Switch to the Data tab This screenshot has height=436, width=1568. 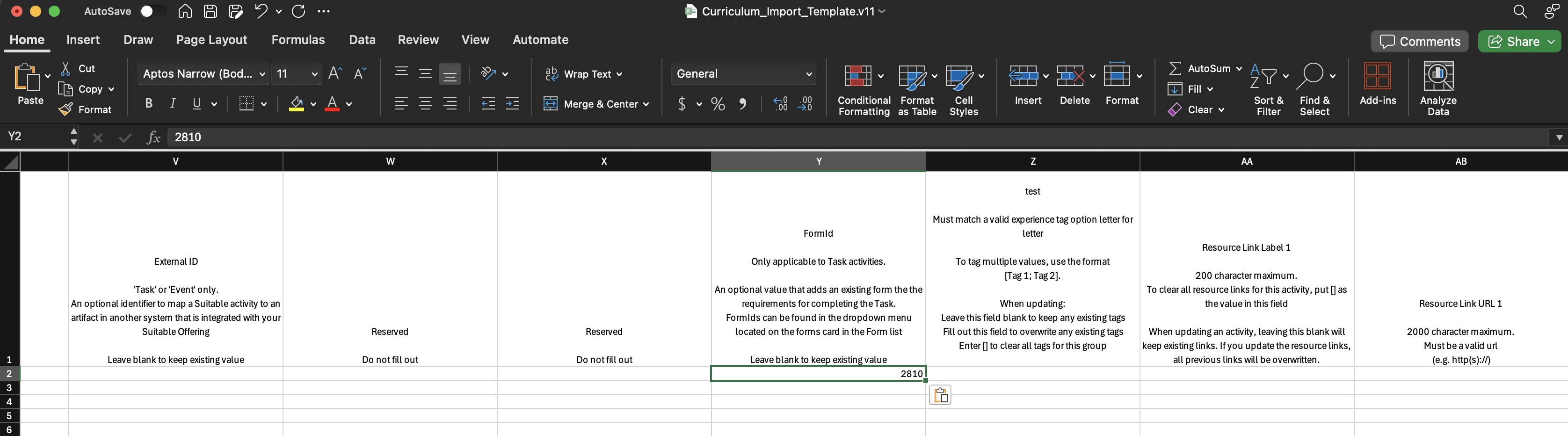click(x=362, y=40)
